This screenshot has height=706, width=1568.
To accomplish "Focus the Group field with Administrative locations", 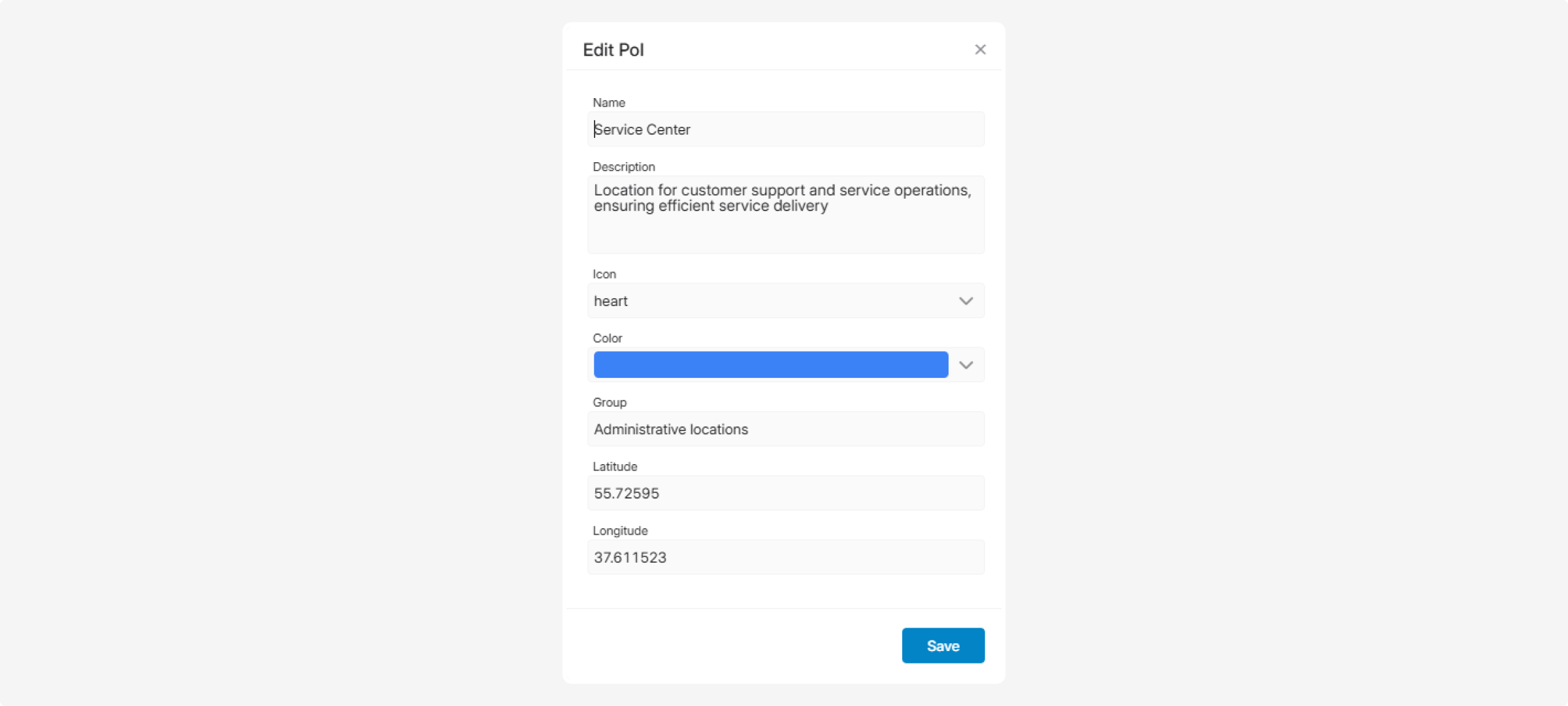I will click(x=785, y=429).
